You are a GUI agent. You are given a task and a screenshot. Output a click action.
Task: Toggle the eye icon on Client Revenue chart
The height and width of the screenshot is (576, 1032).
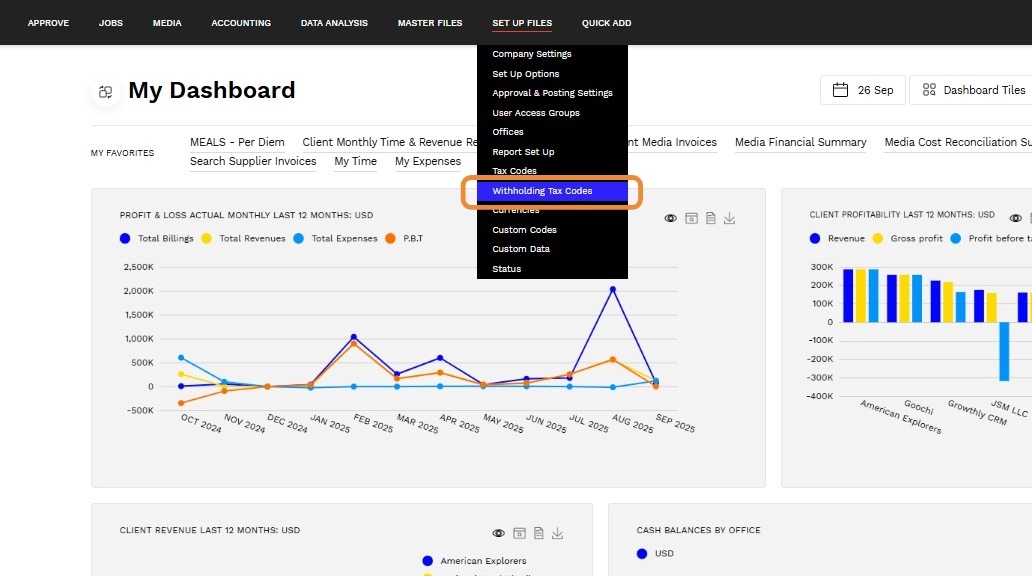point(498,533)
